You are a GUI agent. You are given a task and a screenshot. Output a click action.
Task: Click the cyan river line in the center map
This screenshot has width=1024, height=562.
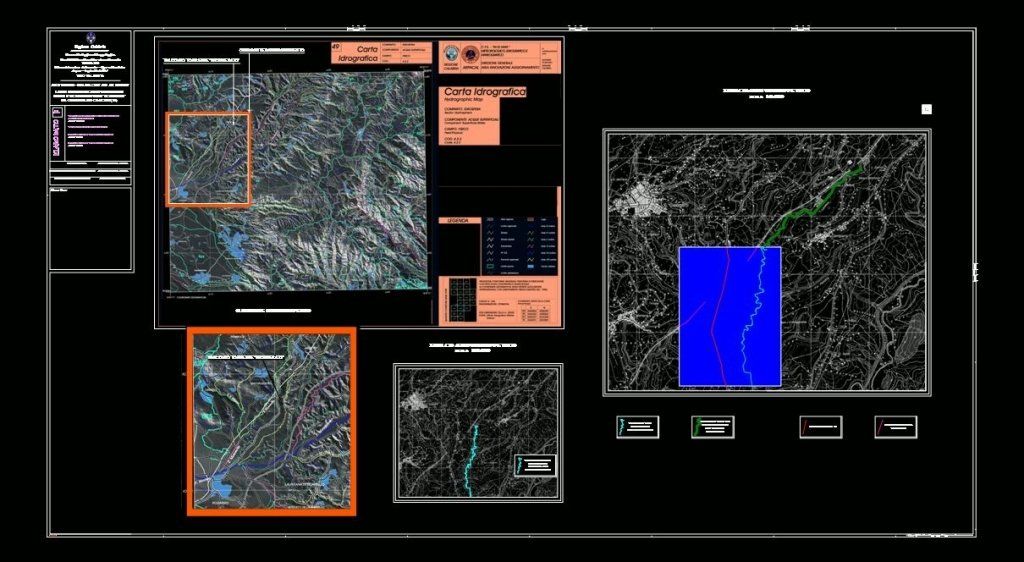click(x=470, y=460)
